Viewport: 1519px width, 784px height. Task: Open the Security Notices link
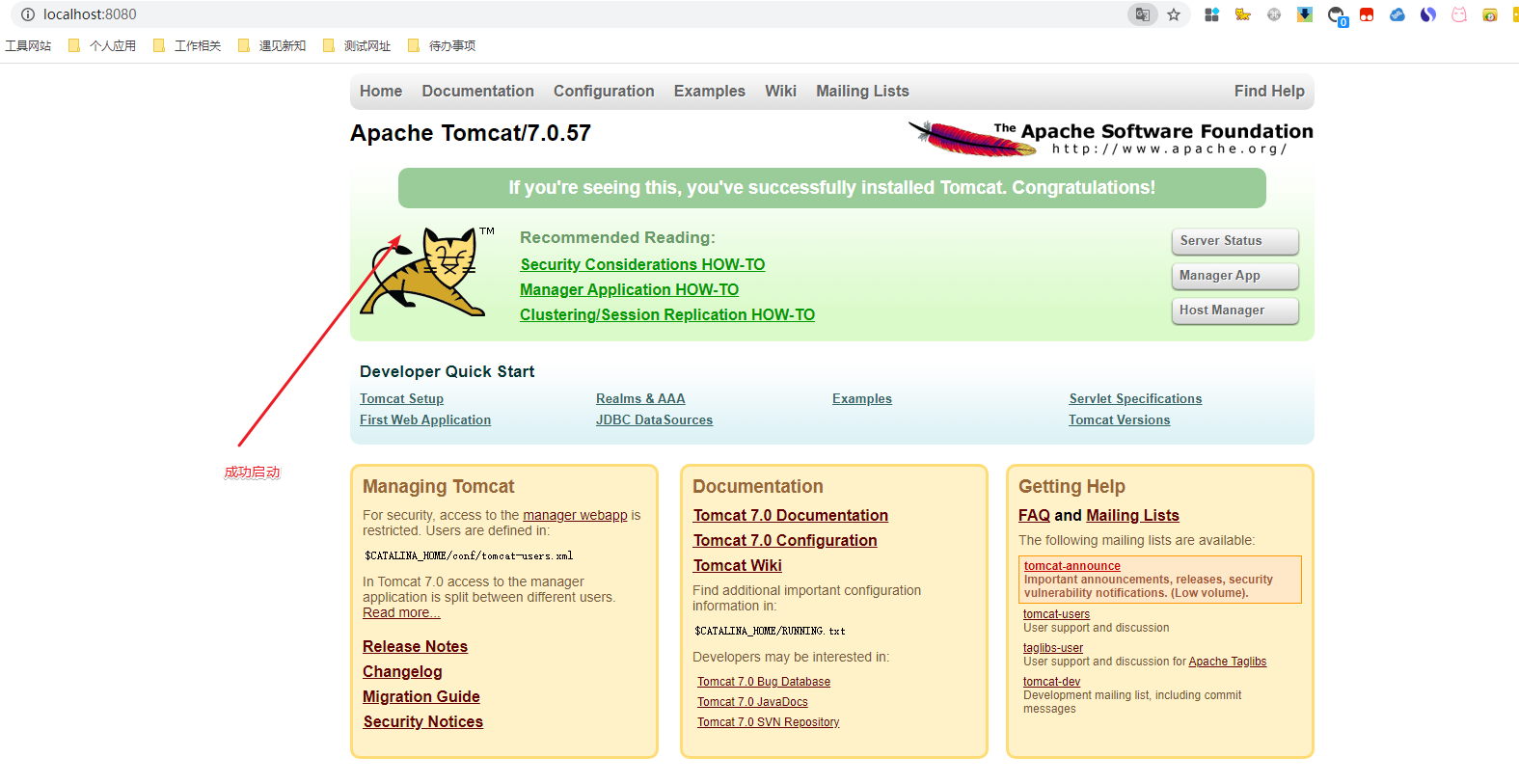422,722
